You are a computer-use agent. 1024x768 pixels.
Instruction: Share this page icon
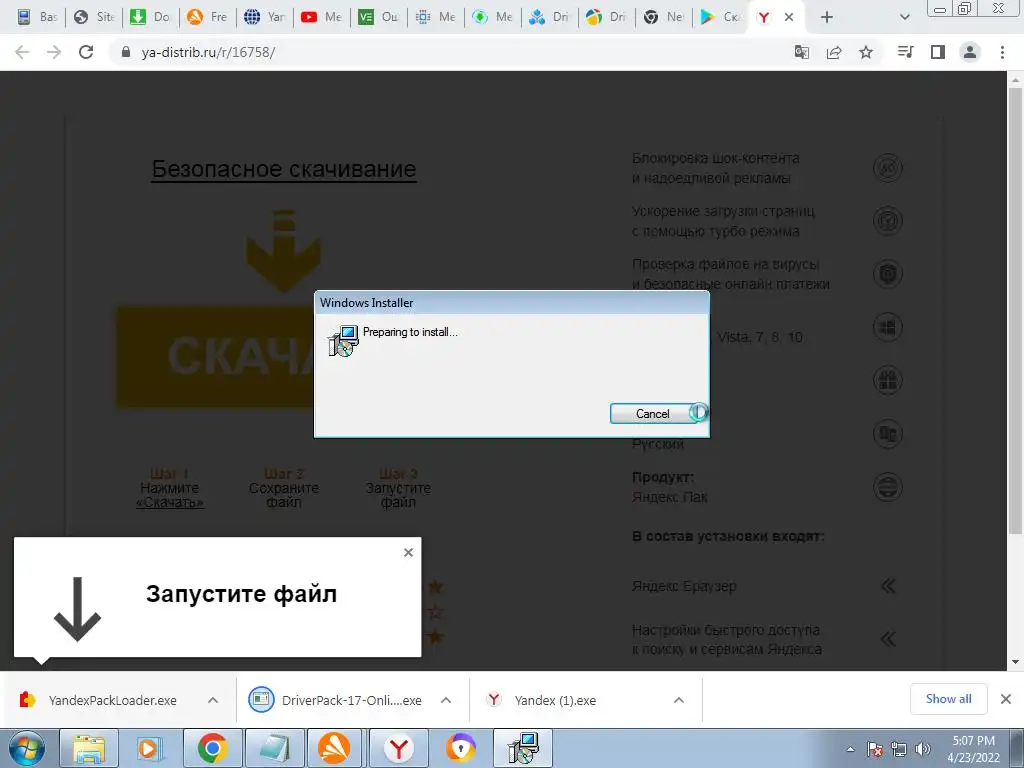(834, 52)
